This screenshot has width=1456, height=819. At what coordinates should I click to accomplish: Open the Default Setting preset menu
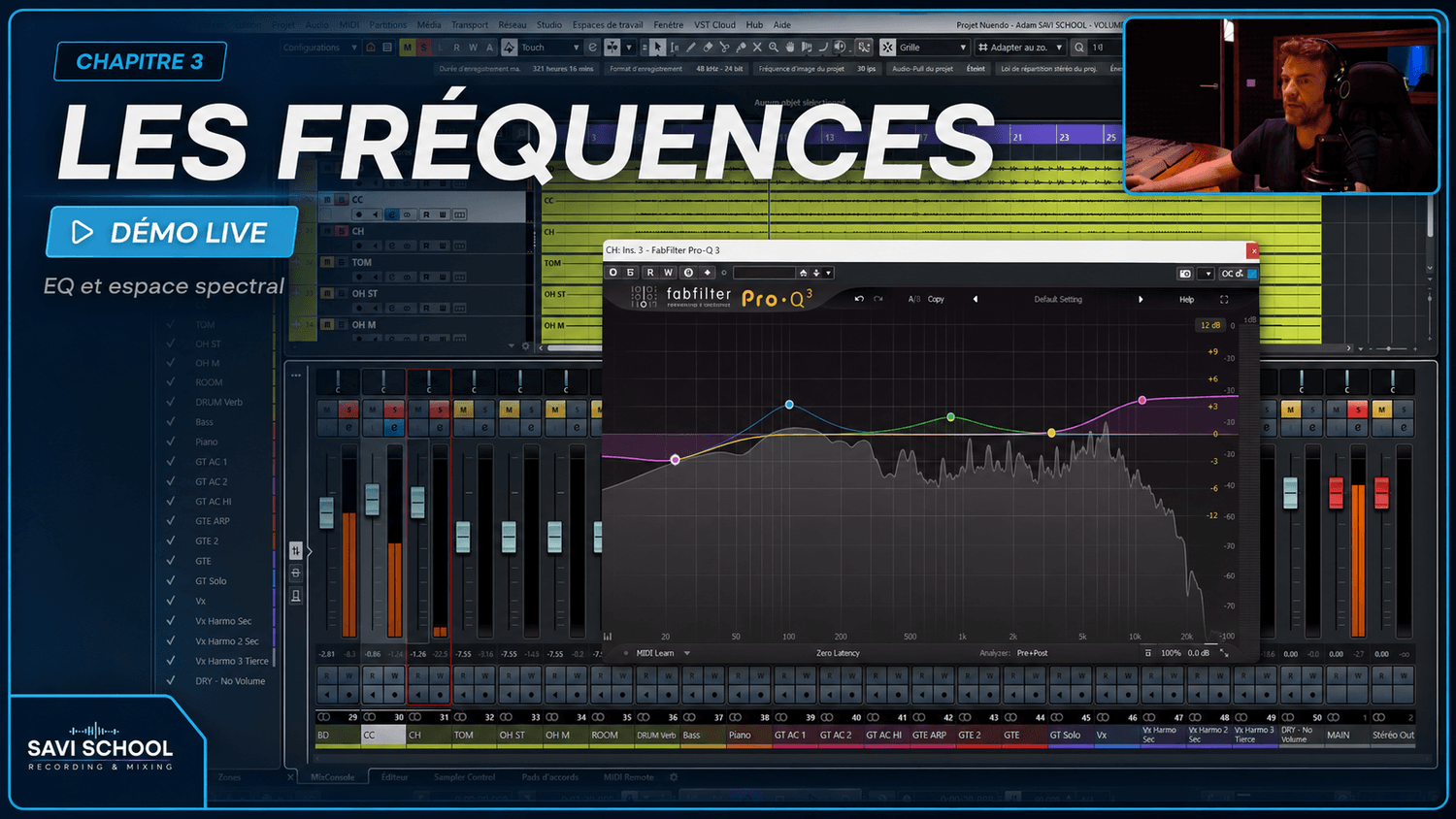(x=1058, y=299)
